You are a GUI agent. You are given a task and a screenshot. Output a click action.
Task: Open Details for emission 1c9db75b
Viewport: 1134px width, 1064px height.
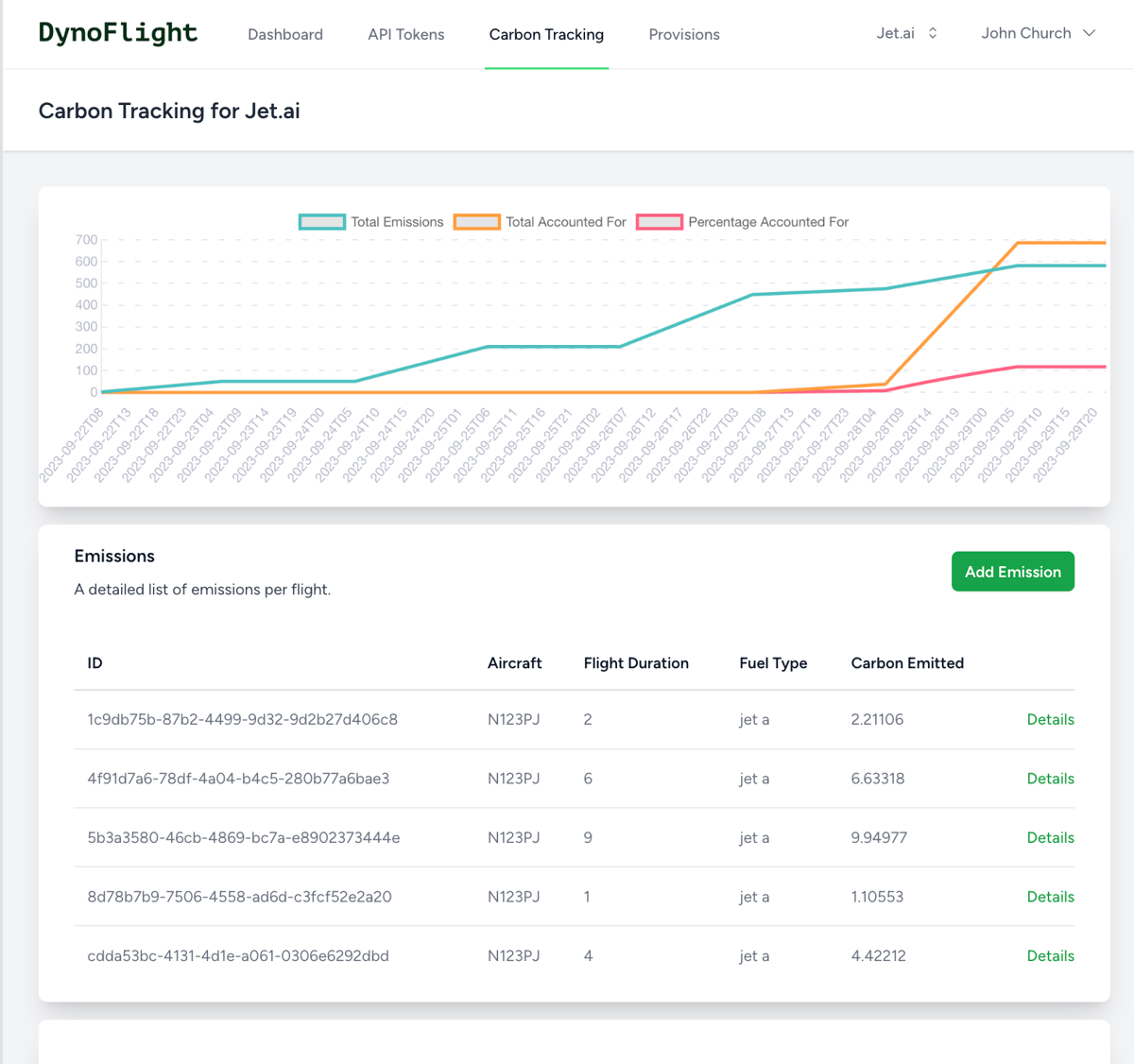pyautogui.click(x=1050, y=719)
